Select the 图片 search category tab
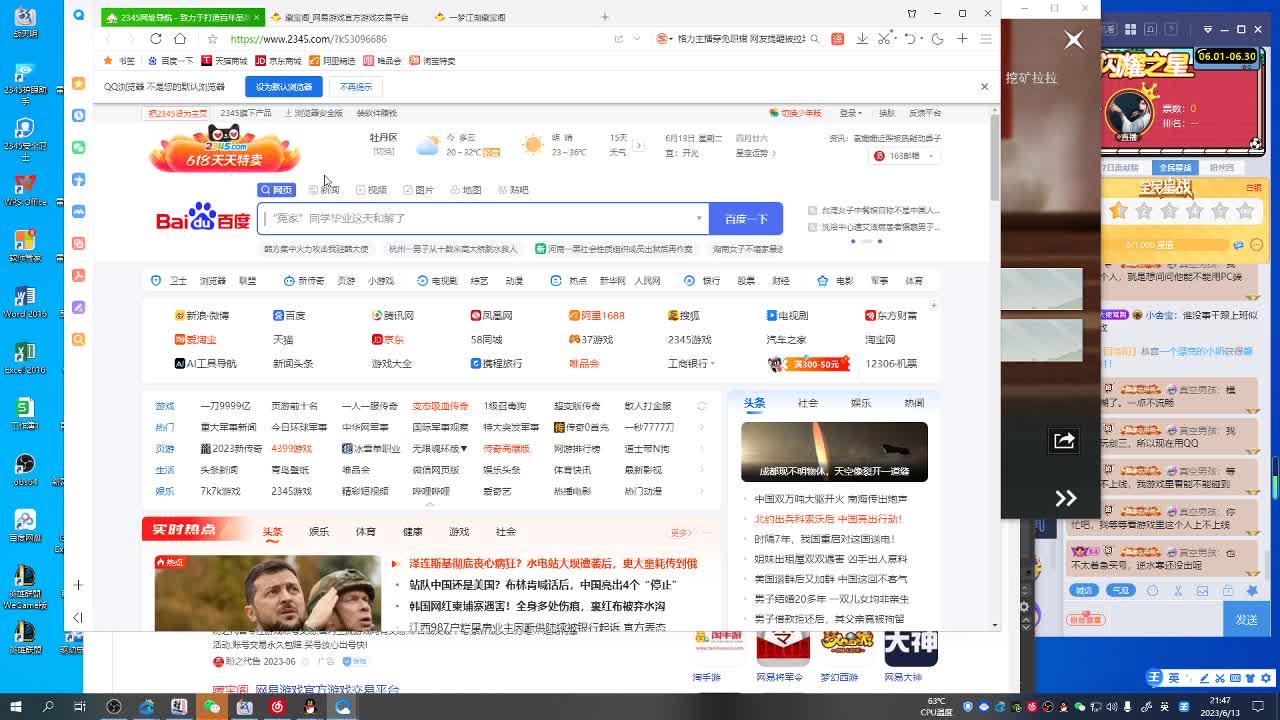 coord(419,190)
